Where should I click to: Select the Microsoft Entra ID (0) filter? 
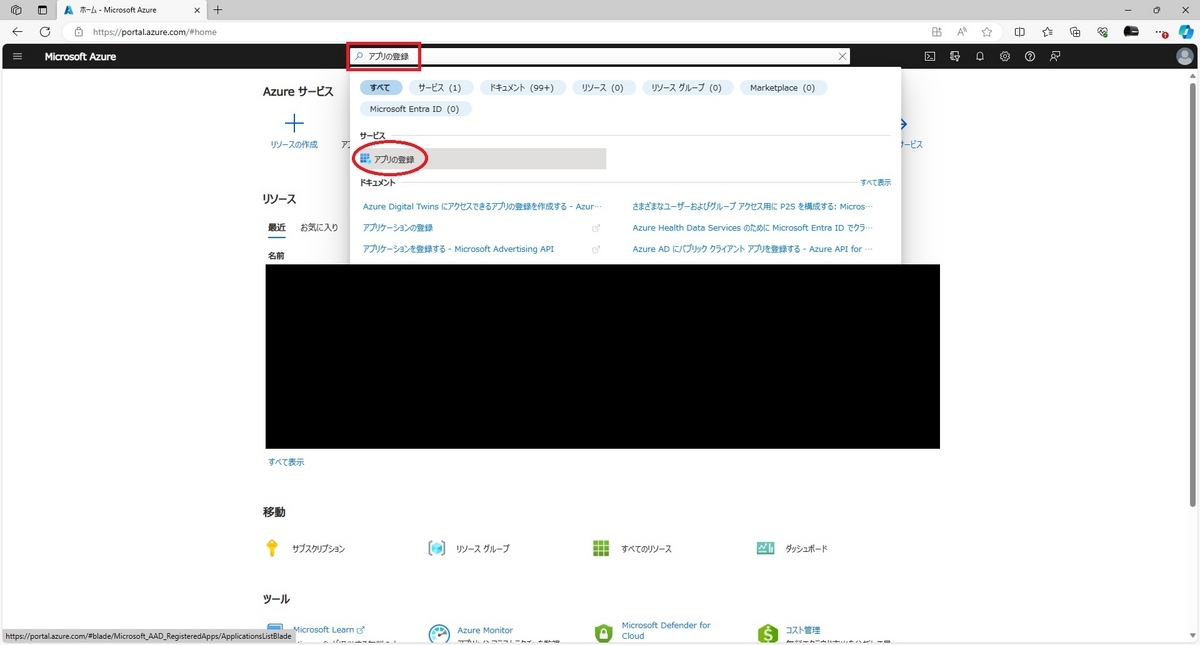tap(413, 108)
